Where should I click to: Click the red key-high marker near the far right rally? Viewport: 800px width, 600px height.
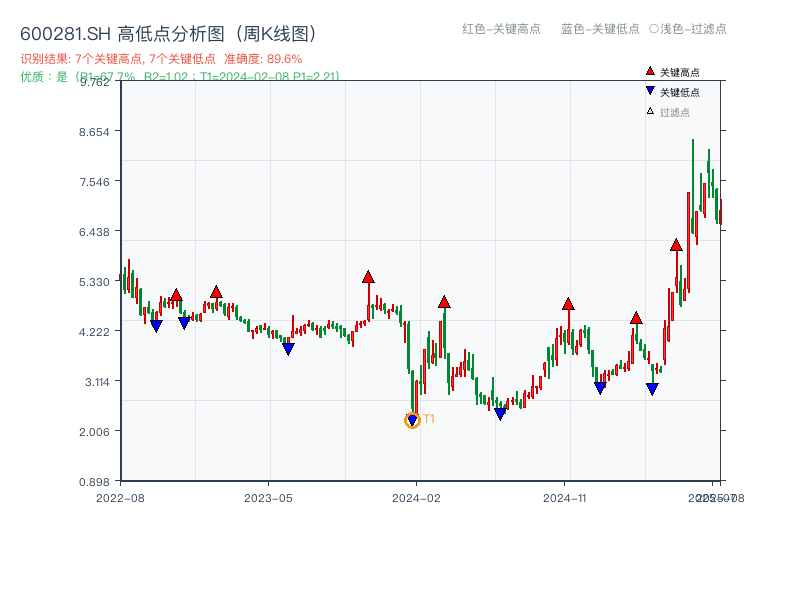677,242
